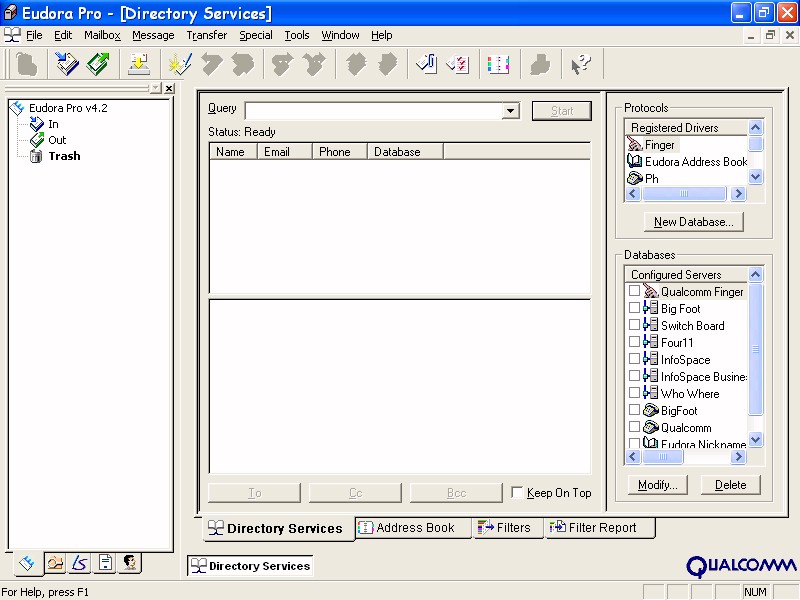The height and width of the screenshot is (600, 800).
Task: Open the Mailbox menu
Action: pyautogui.click(x=102, y=35)
